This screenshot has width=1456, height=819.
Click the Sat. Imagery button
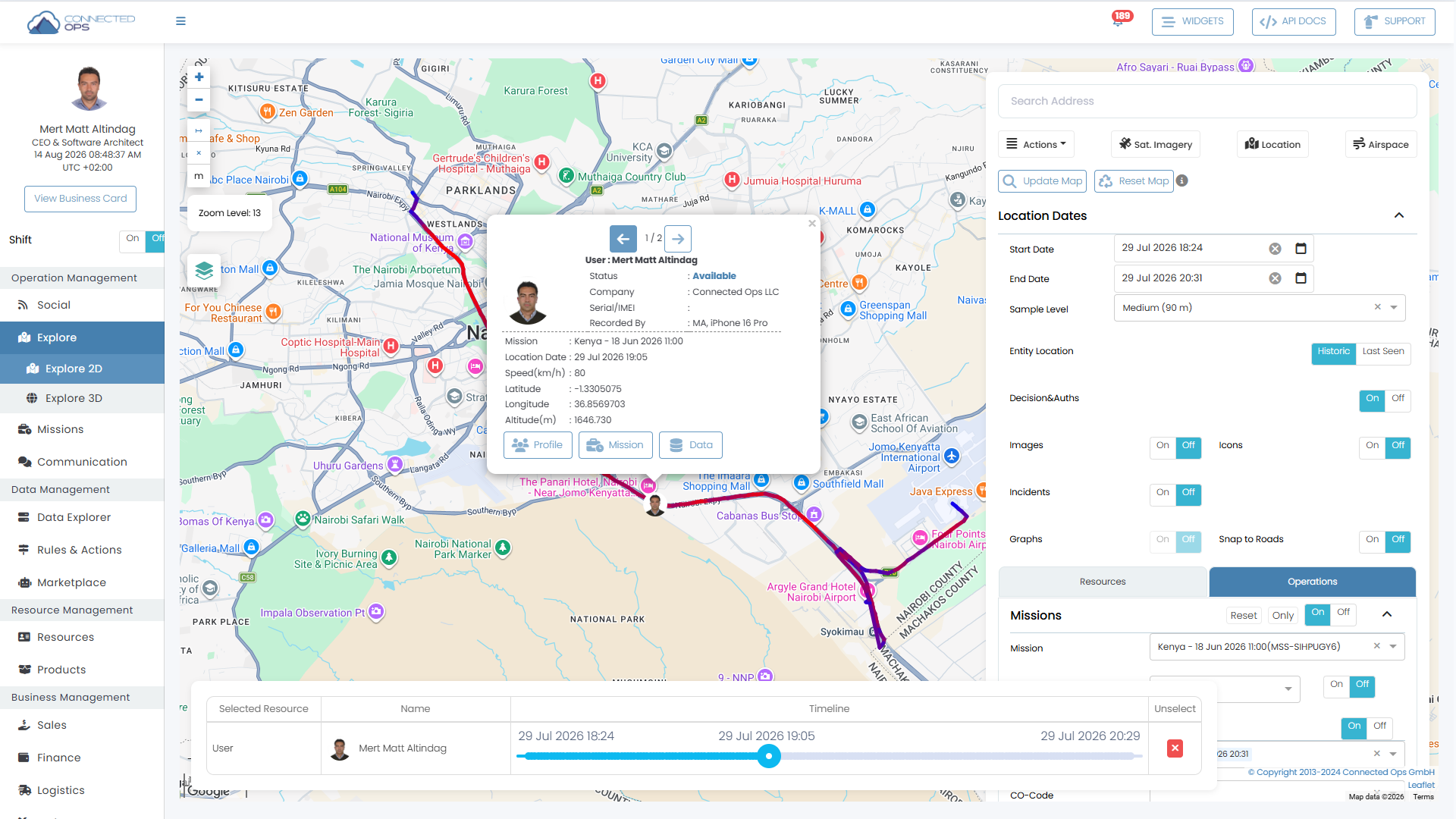[x=1156, y=144]
